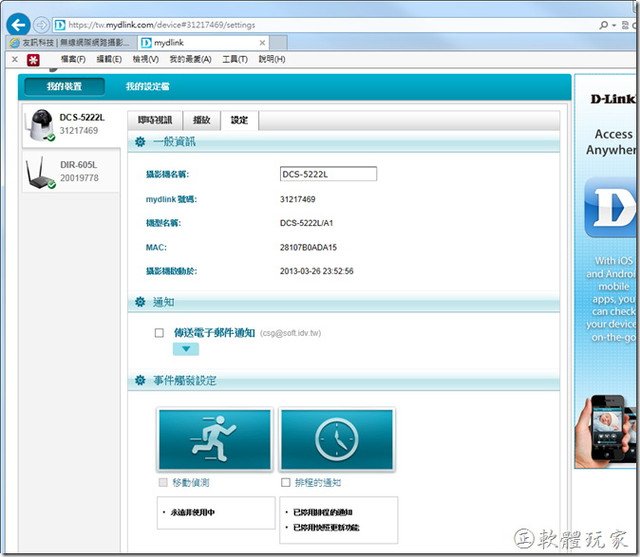Screen dimensions: 640x557
Task: Open the 工具(T) menu
Action: (235, 59)
